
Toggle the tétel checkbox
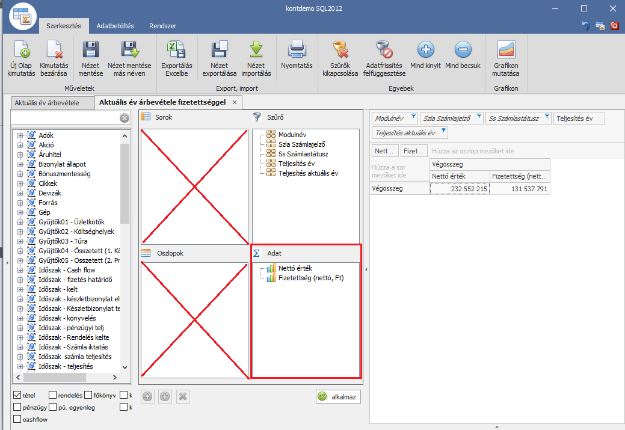point(17,395)
